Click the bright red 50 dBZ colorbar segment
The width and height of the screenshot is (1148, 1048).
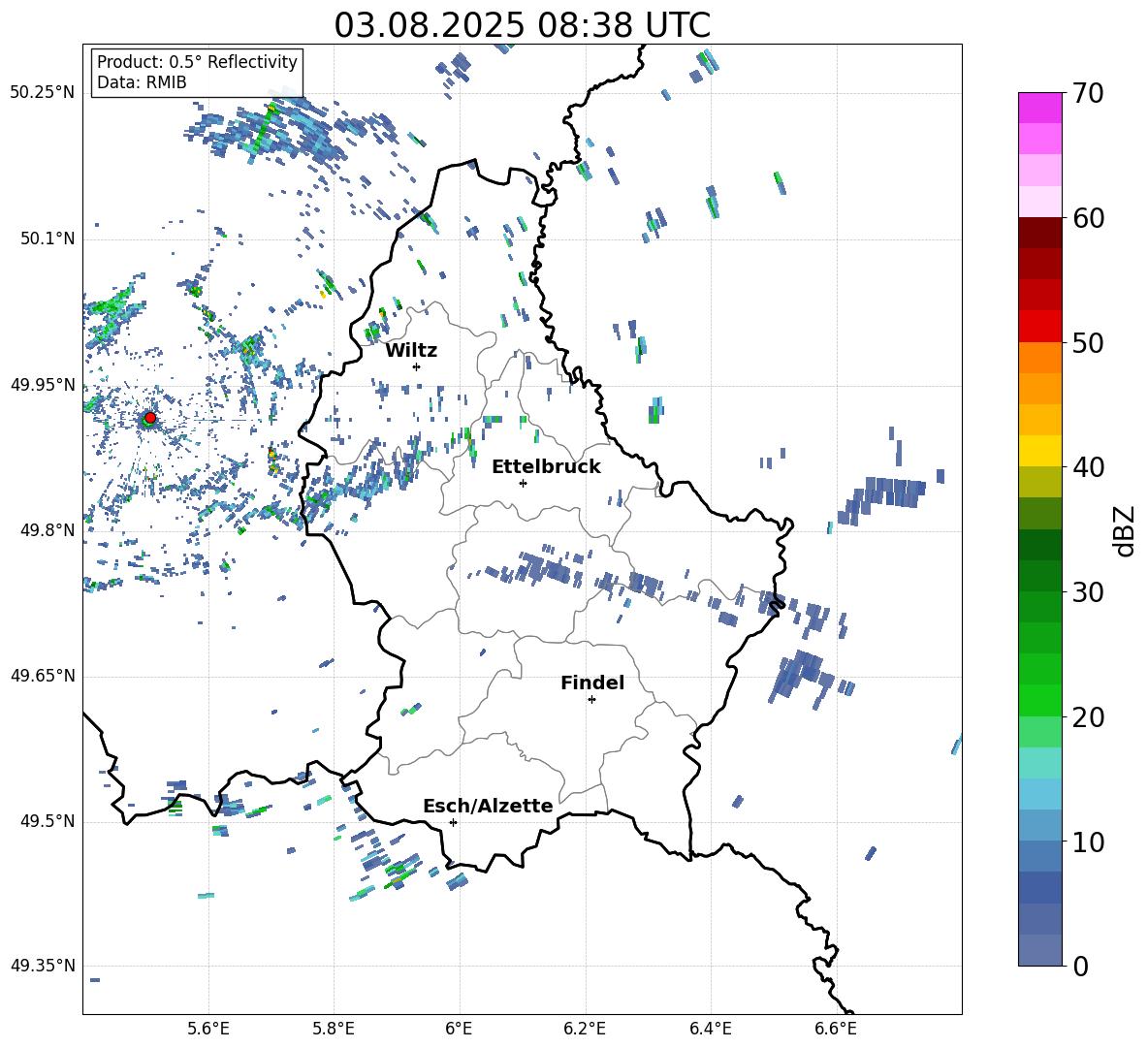[1039, 326]
